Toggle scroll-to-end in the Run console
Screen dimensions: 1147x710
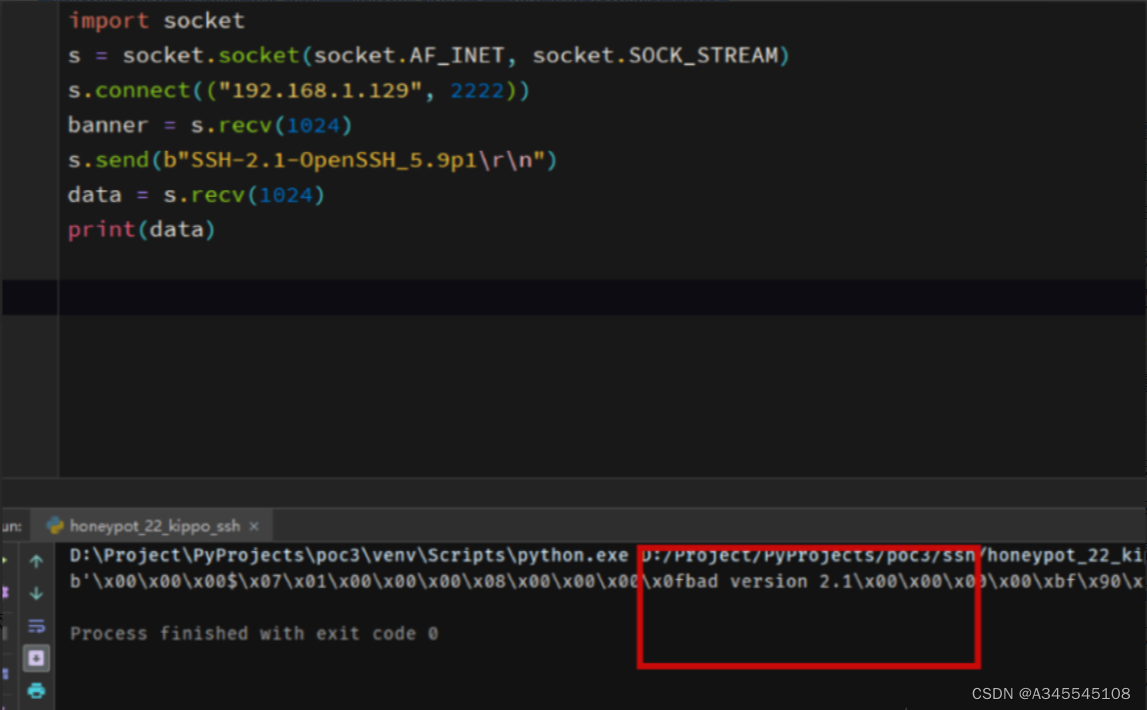point(36,658)
